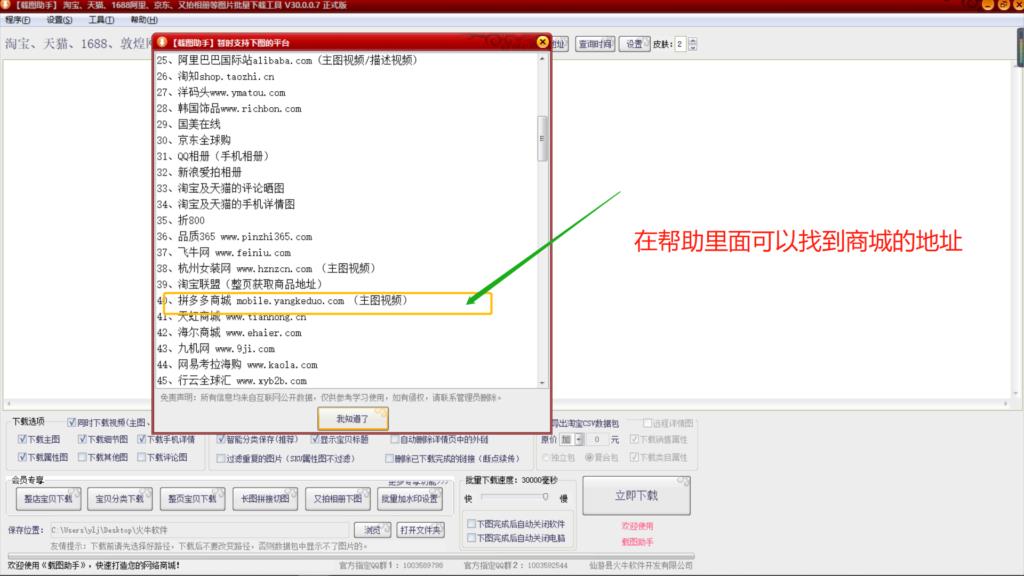The image size is (1024, 576).
Task: Click the 立即下载 button
Action: [637, 496]
